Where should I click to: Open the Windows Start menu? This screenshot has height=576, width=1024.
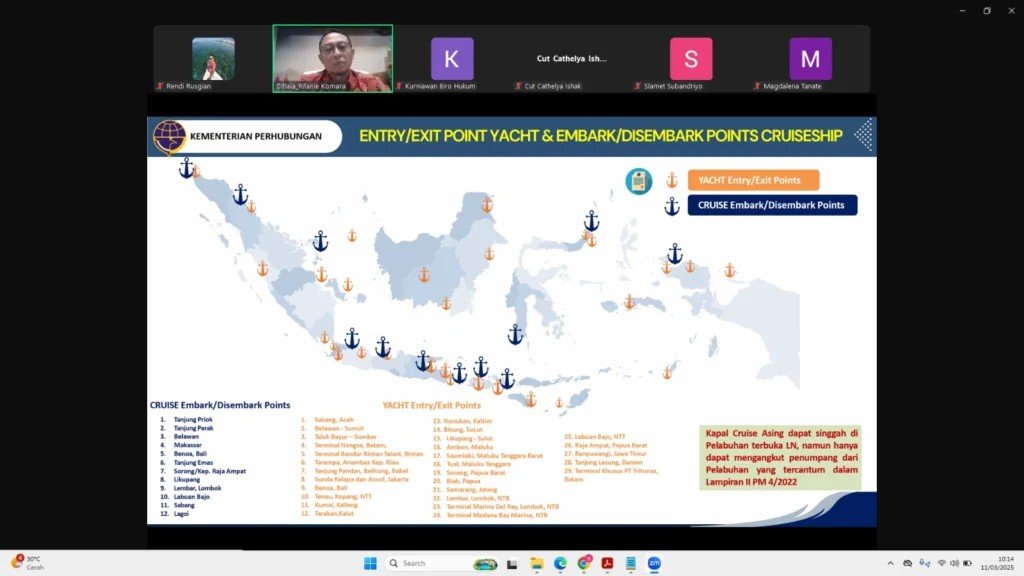click(x=368, y=563)
